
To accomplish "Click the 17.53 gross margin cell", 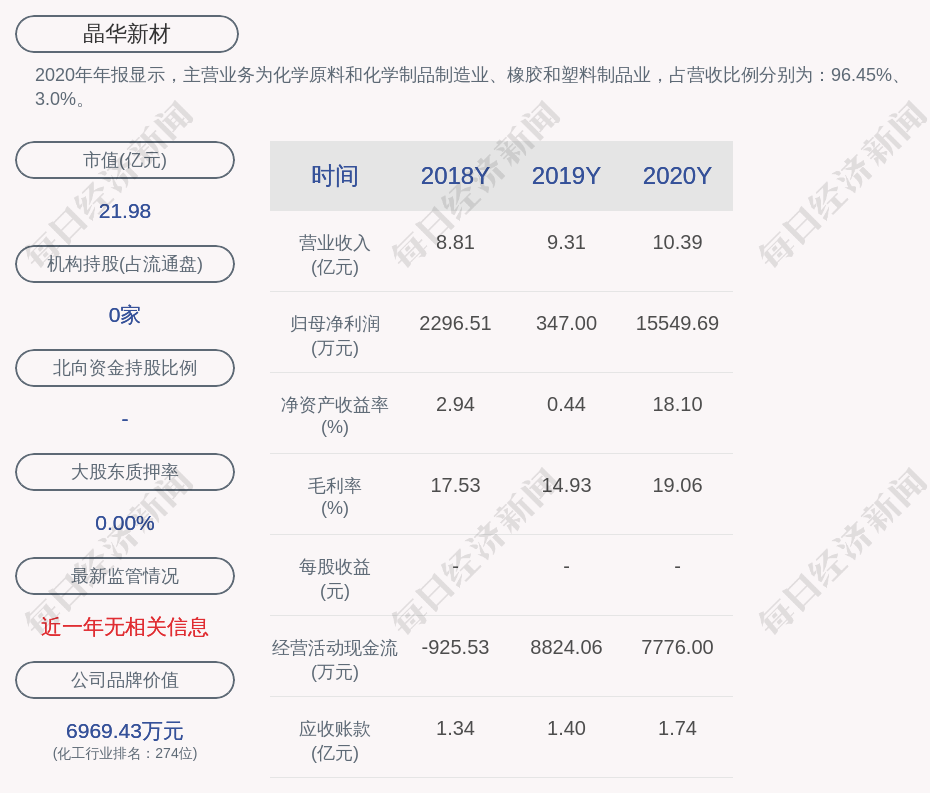I will click(455, 486).
